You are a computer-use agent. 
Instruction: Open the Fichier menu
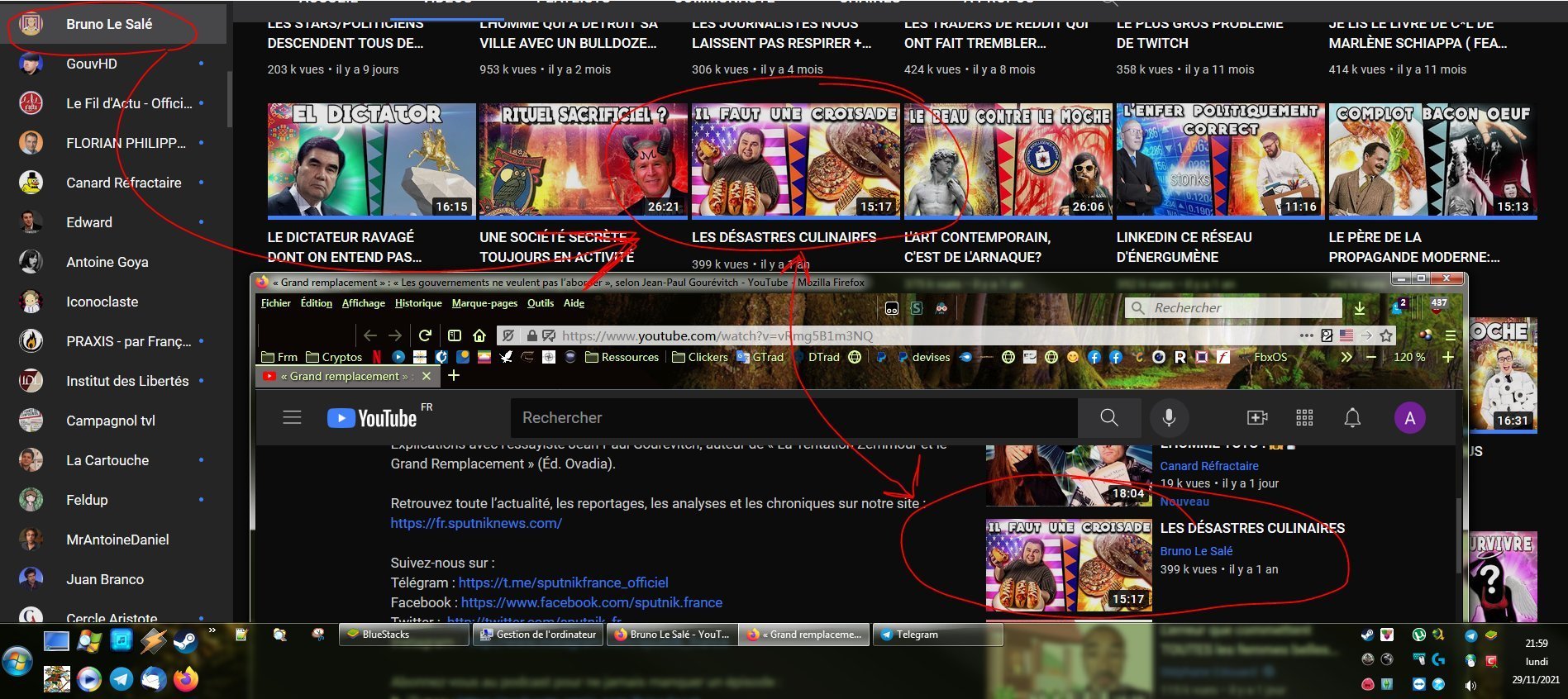276,303
